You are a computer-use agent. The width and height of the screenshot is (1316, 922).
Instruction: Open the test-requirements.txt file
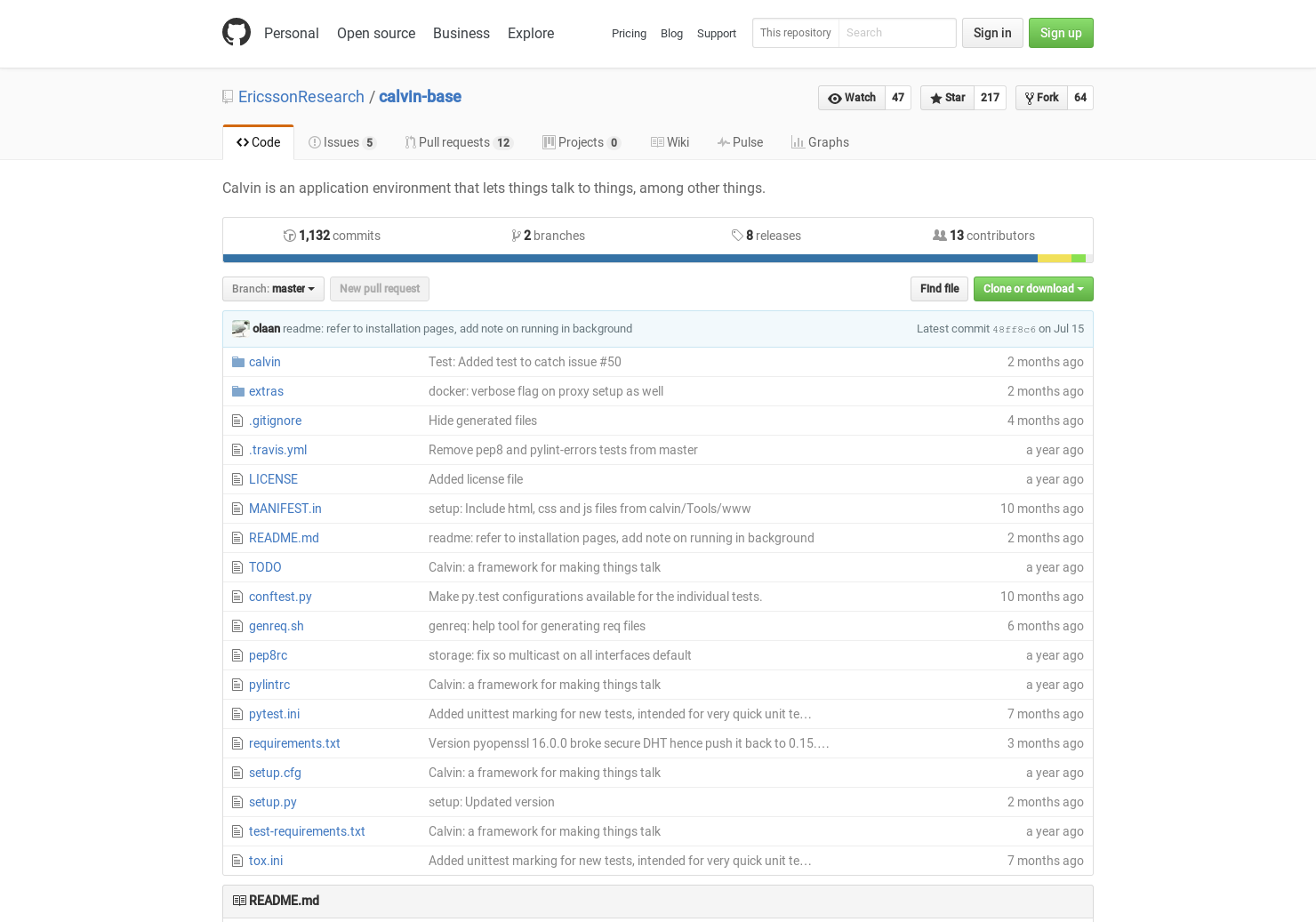tap(307, 831)
